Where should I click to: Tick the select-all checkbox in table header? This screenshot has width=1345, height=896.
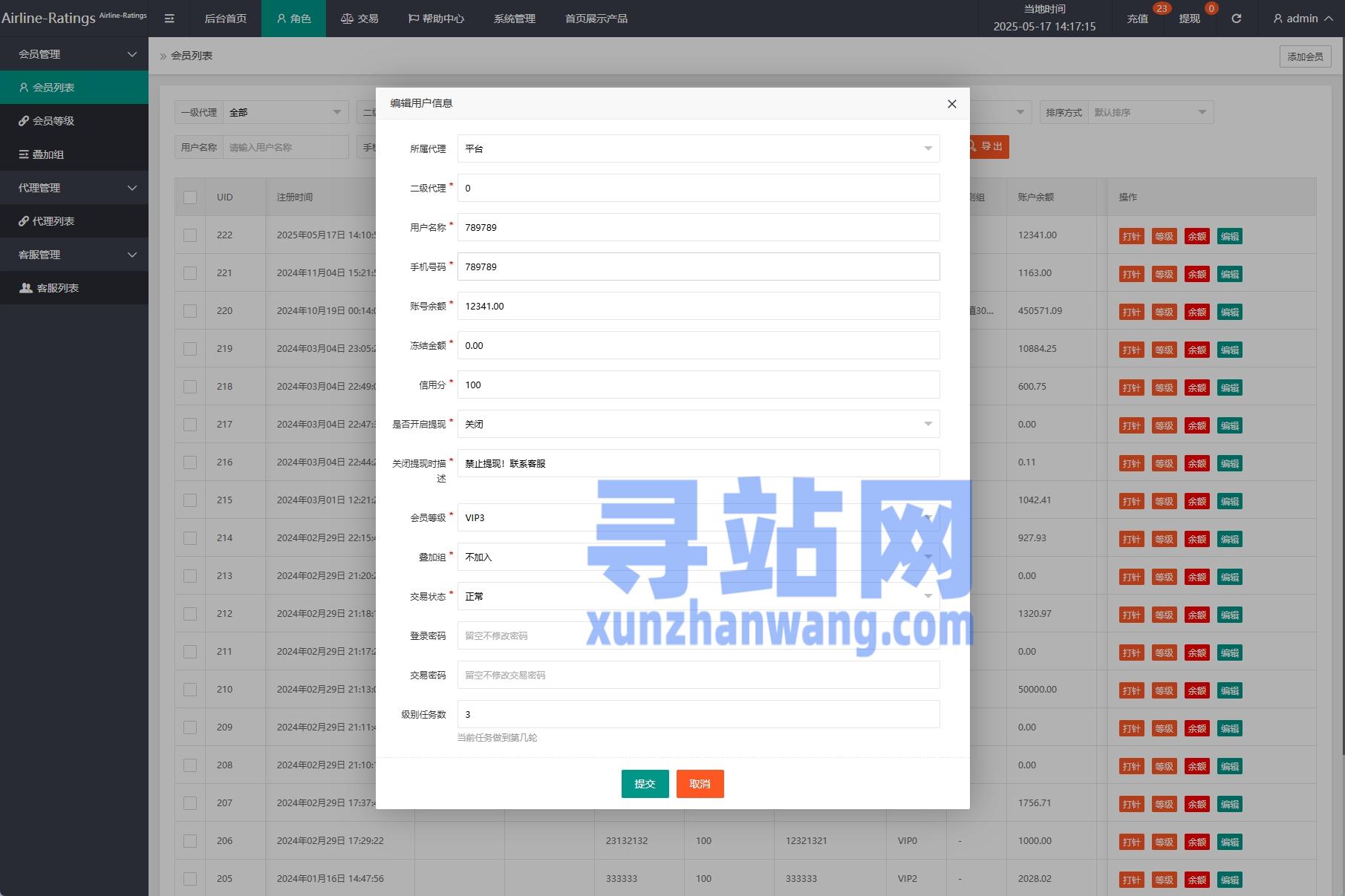coord(190,197)
